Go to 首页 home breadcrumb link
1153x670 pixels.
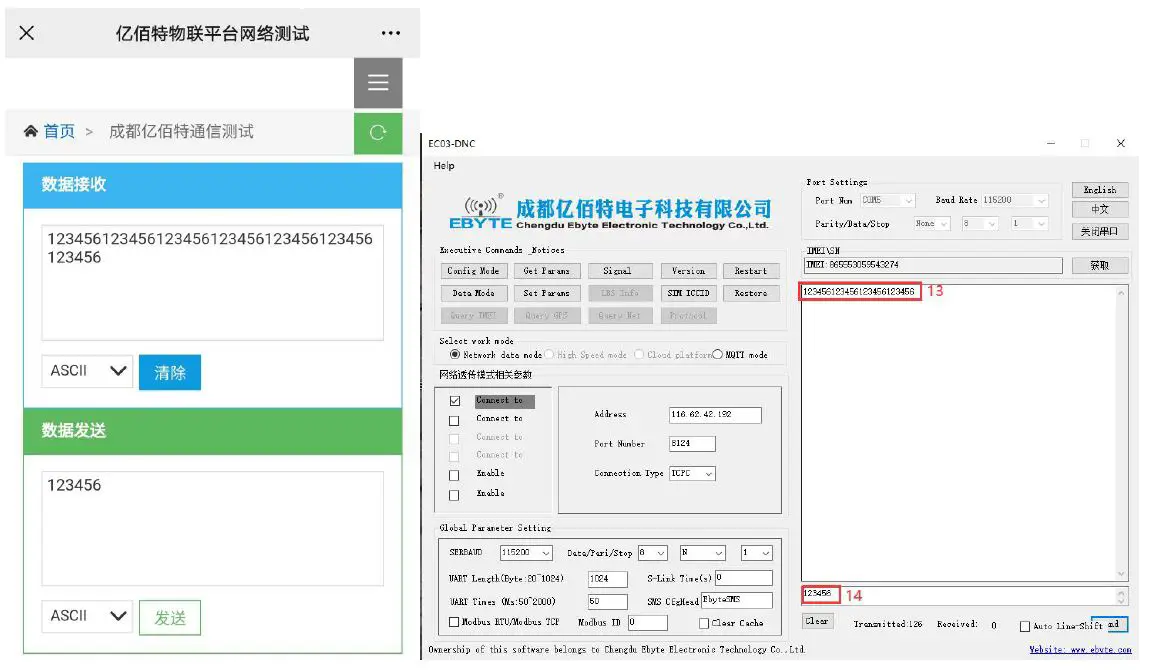coord(59,132)
